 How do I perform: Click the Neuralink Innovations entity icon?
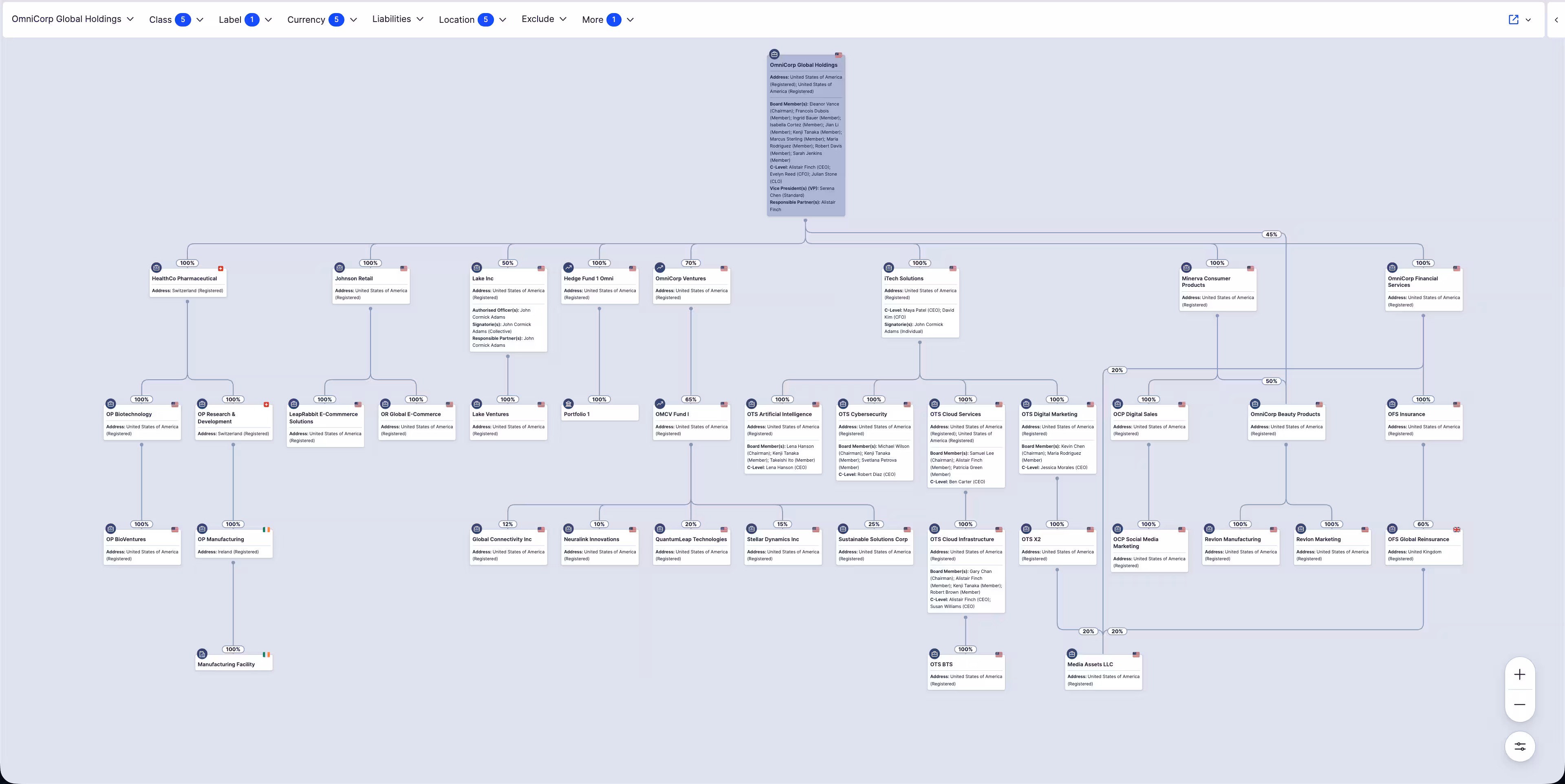point(568,529)
